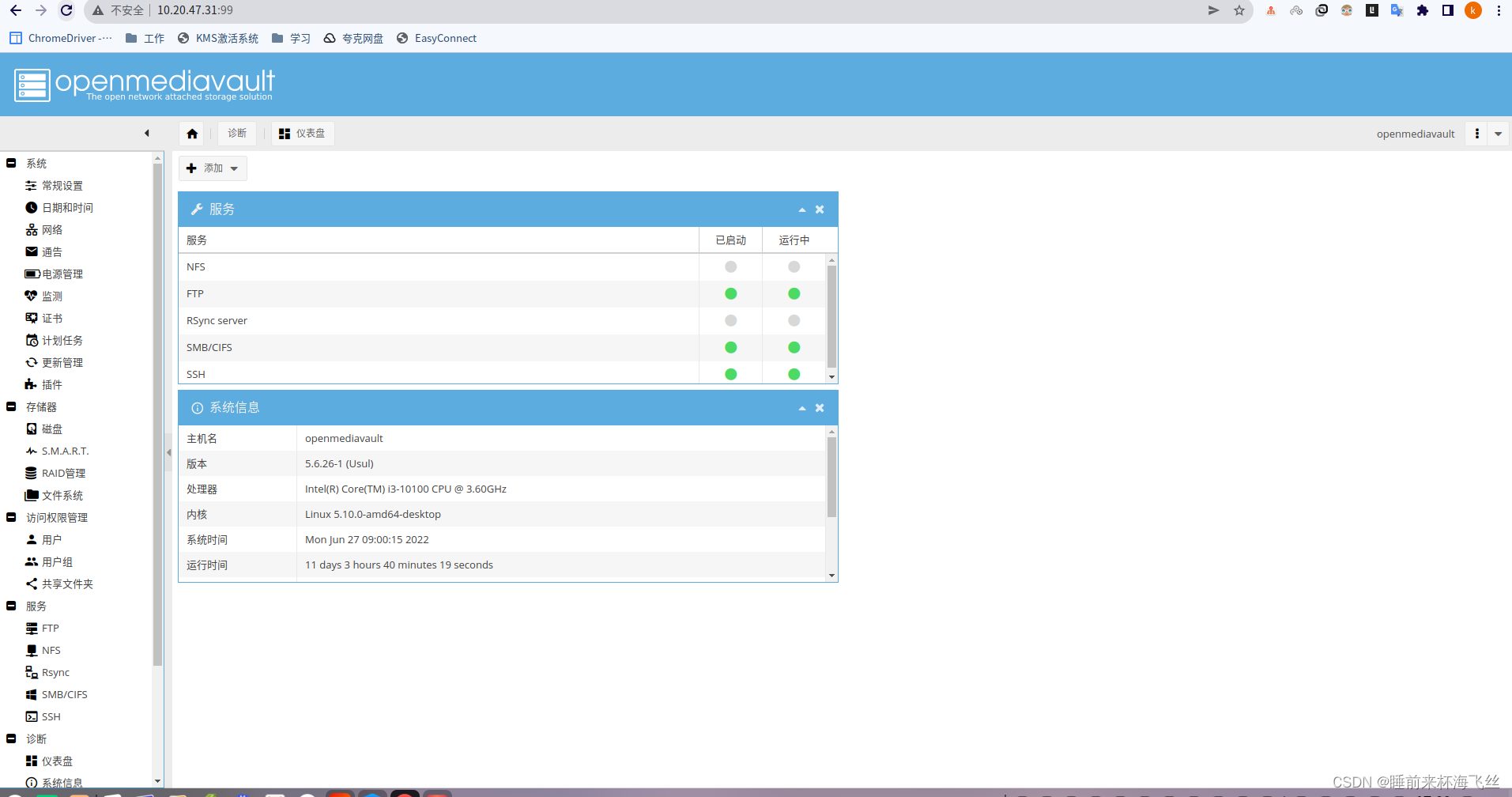Collapse the 系统信息 widget panel
1512x797 pixels.
[x=802, y=408]
